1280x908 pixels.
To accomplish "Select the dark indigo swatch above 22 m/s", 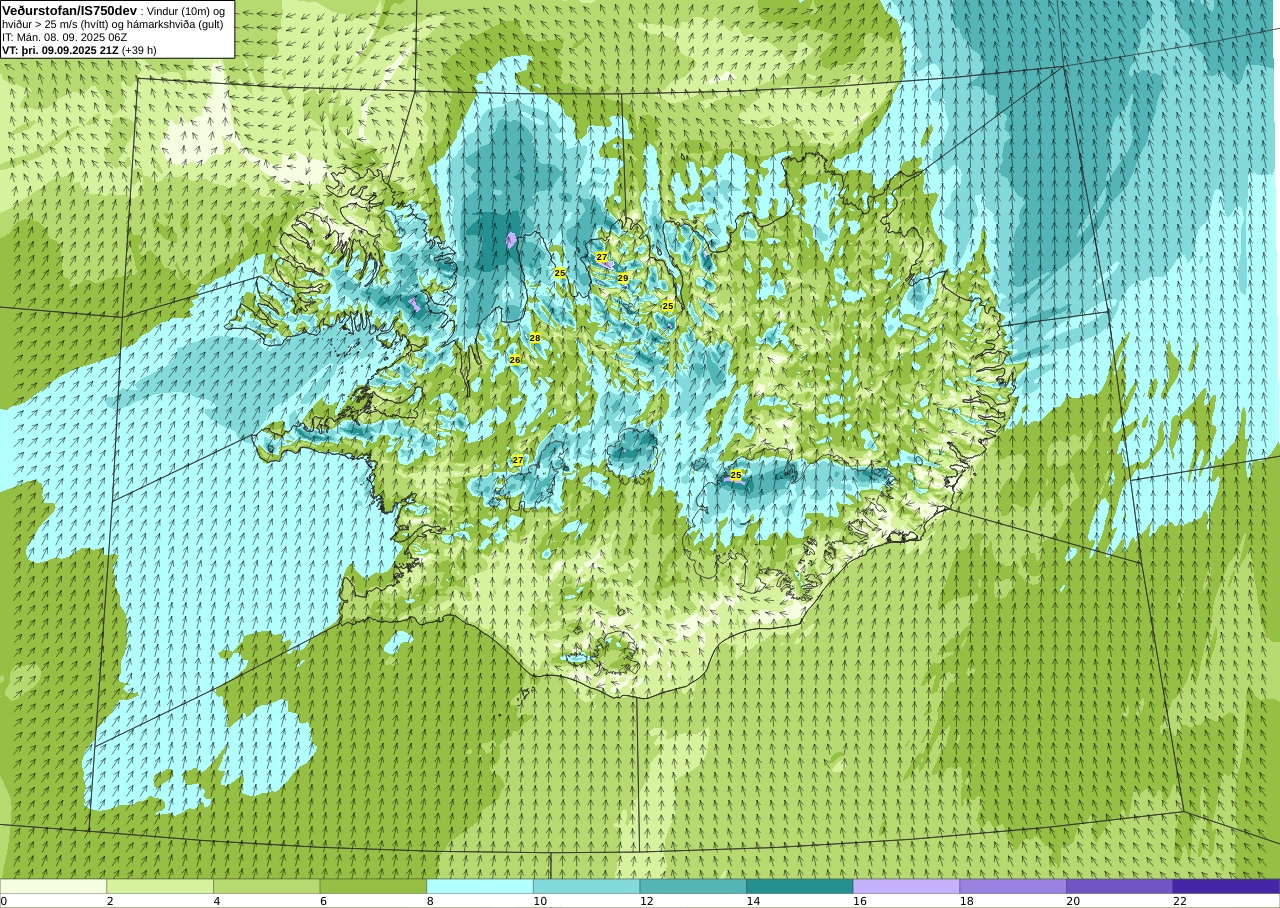I will point(1226,886).
